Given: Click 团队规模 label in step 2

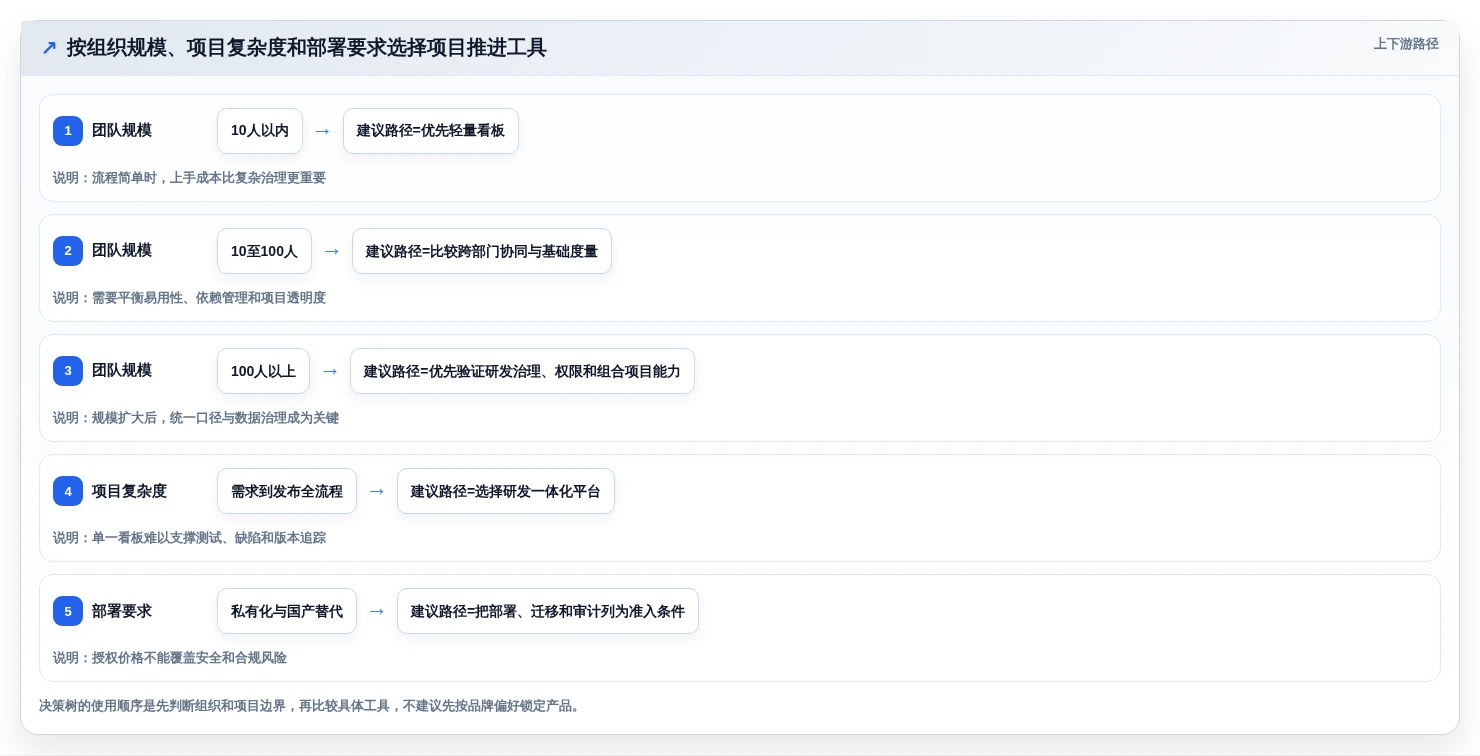Looking at the screenshot, I should pos(122,250).
